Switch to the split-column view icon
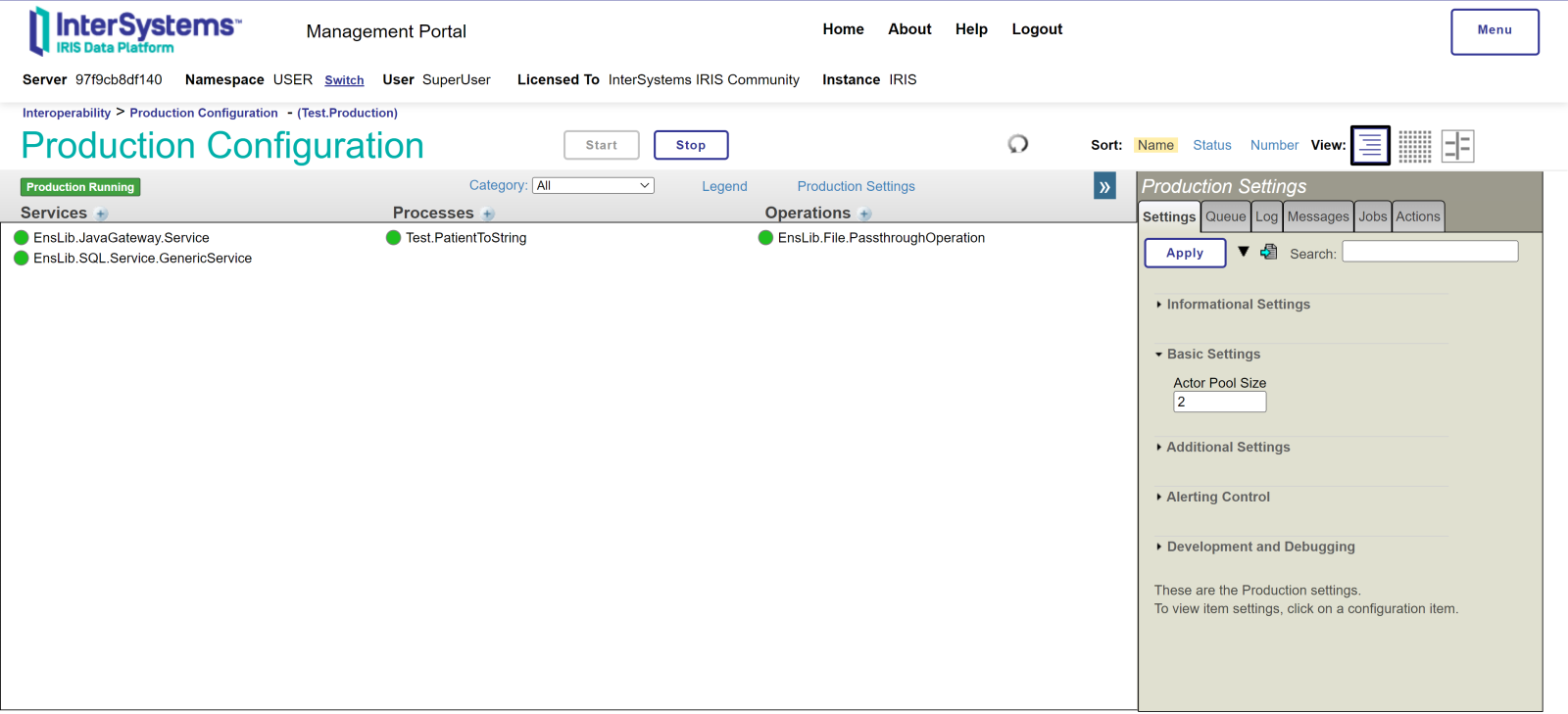Image resolution: width=1568 pixels, height=714 pixels. [x=1457, y=146]
